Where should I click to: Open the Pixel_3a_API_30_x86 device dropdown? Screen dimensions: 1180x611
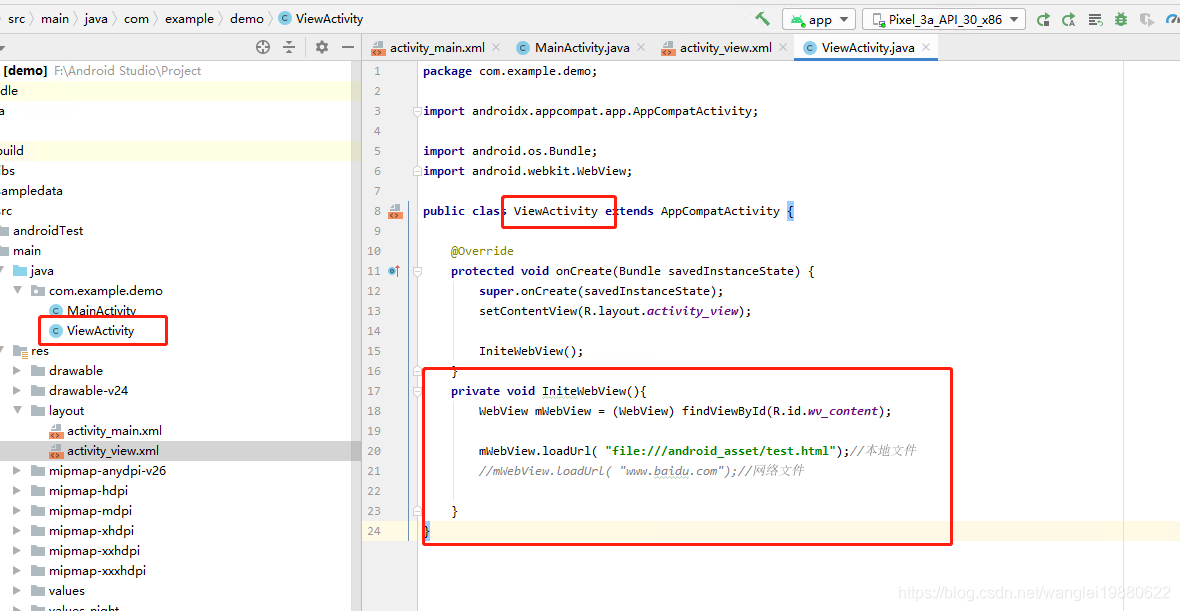[x=1014, y=20]
